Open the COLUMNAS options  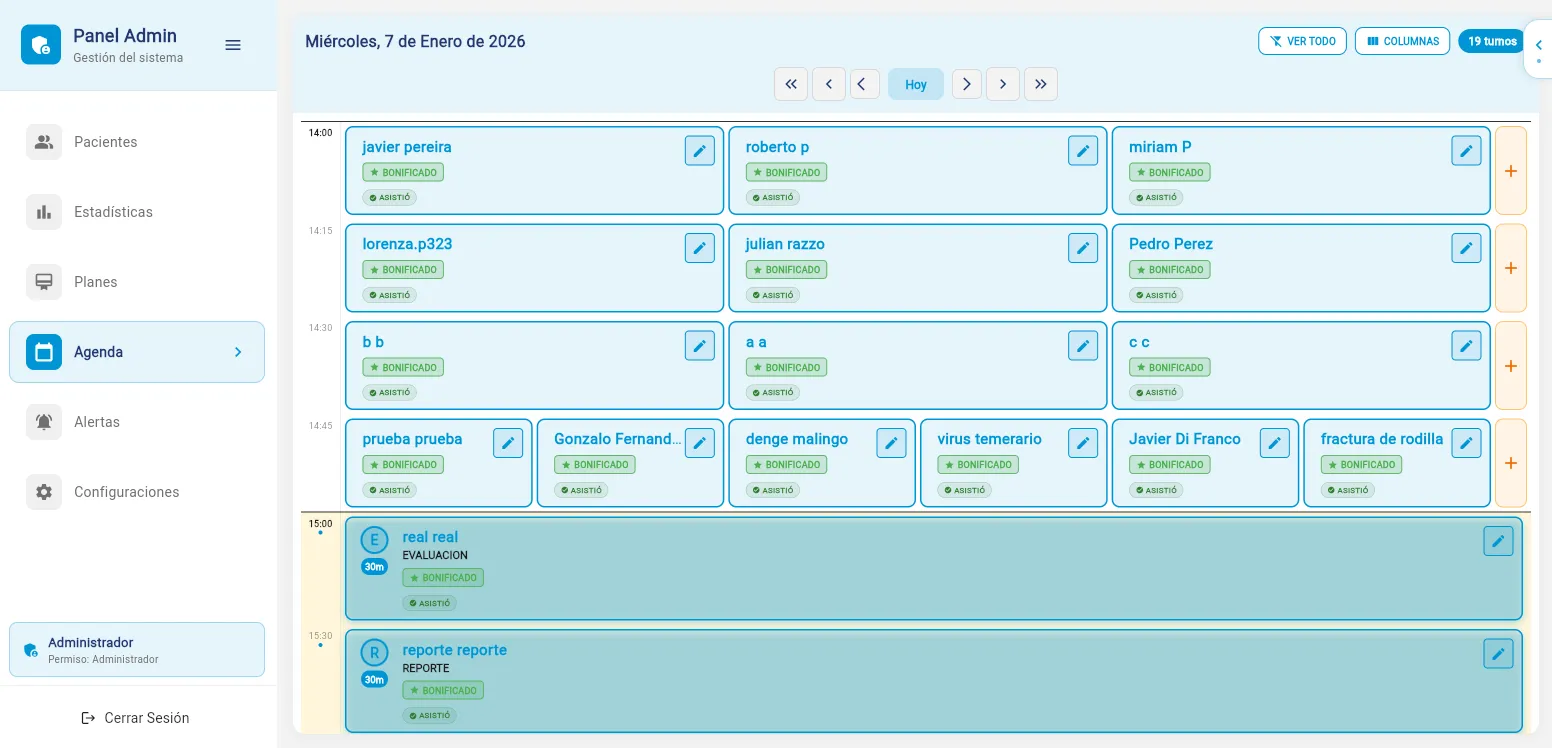tap(1402, 41)
